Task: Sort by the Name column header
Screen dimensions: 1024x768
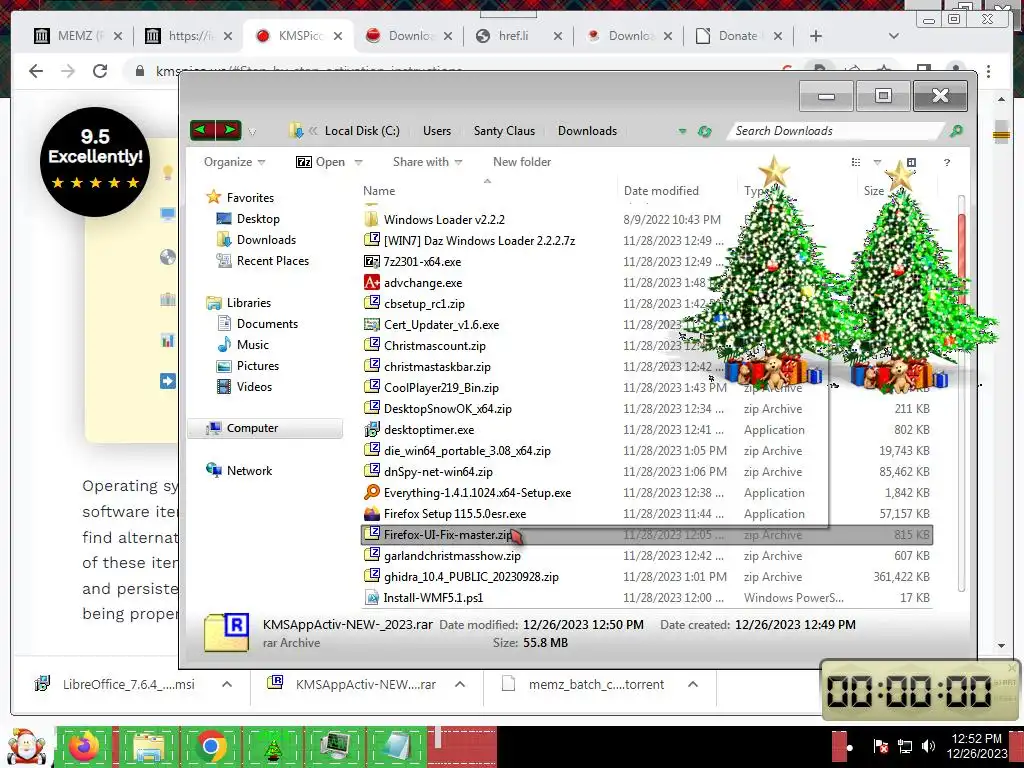Action: 379,191
